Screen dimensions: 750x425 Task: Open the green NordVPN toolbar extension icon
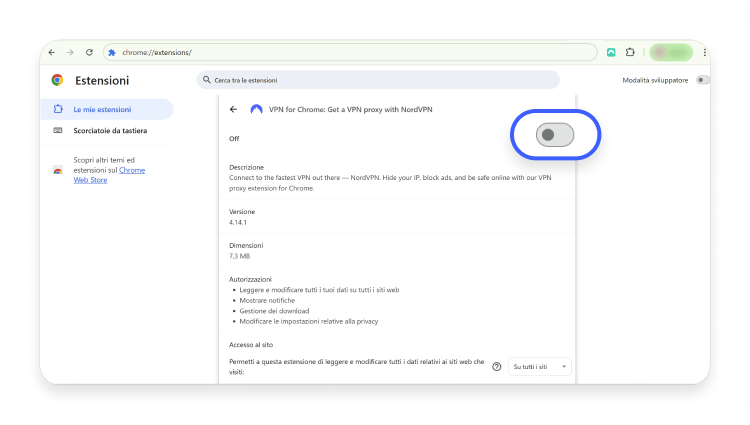point(611,53)
